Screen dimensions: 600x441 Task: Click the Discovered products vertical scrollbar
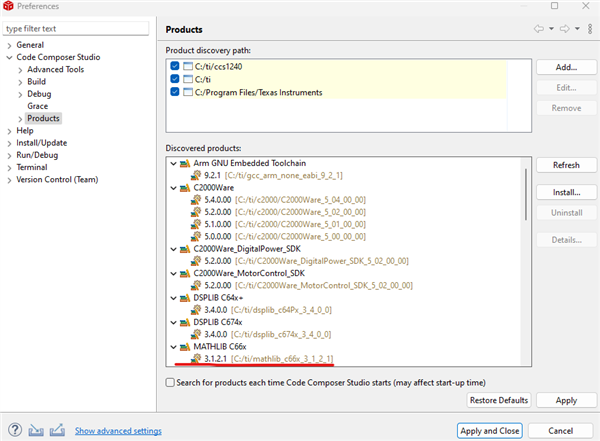click(x=526, y=194)
